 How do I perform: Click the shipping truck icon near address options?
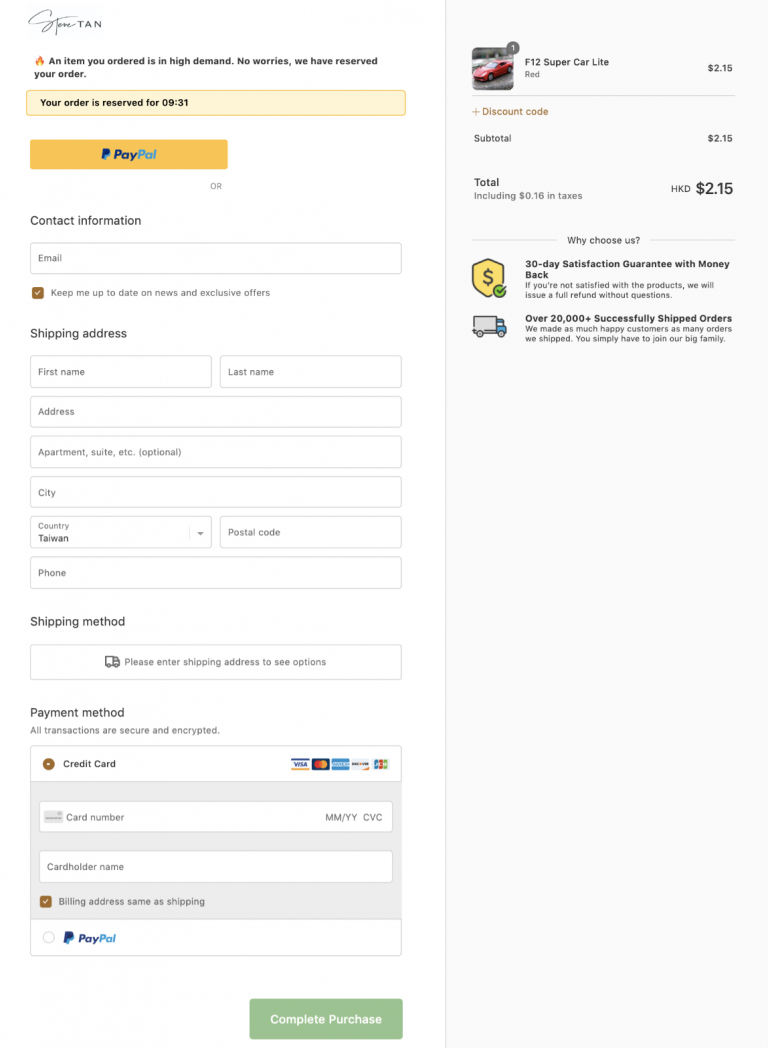pos(115,662)
